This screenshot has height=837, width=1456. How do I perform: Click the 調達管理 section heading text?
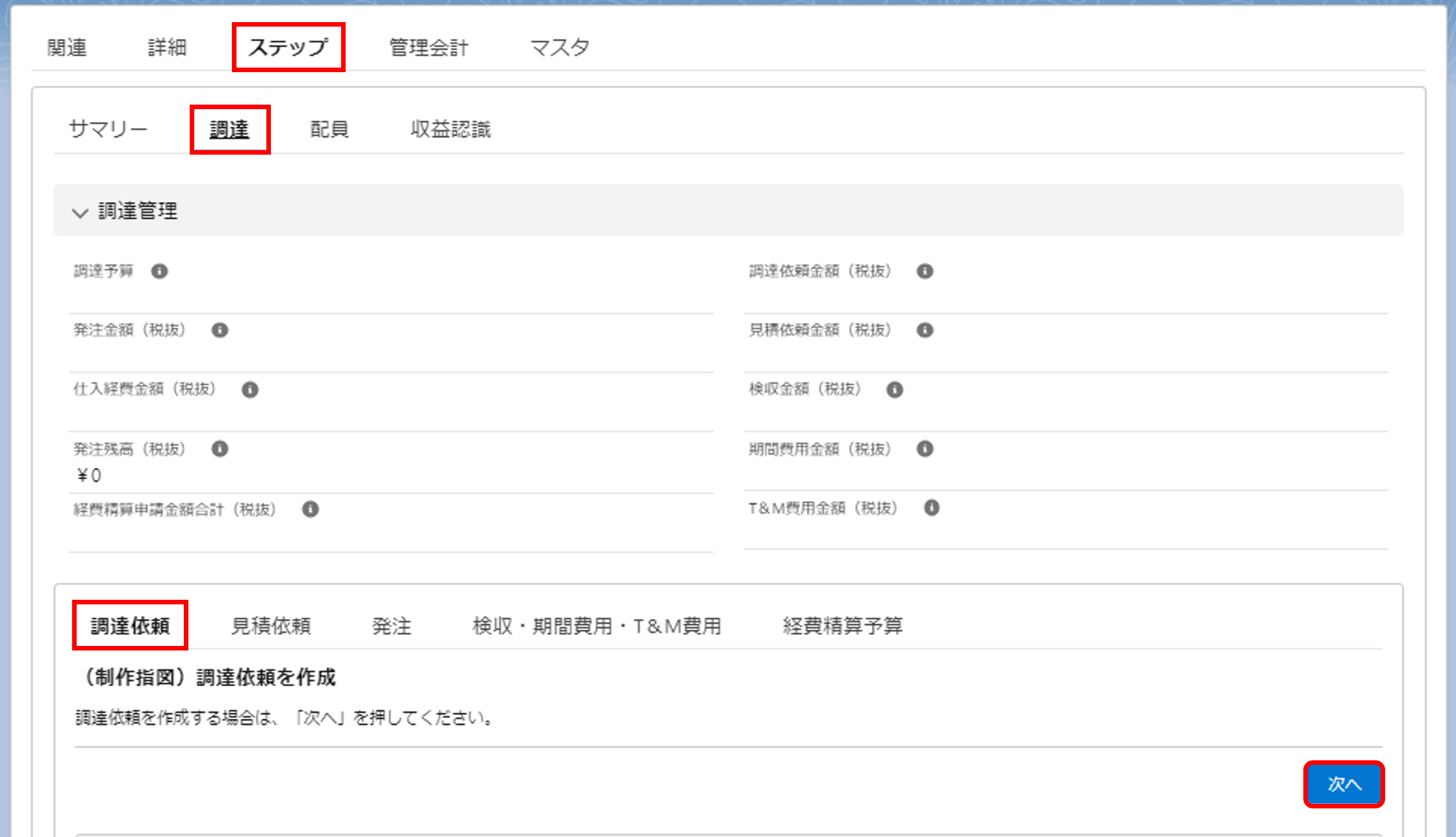pyautogui.click(x=138, y=211)
